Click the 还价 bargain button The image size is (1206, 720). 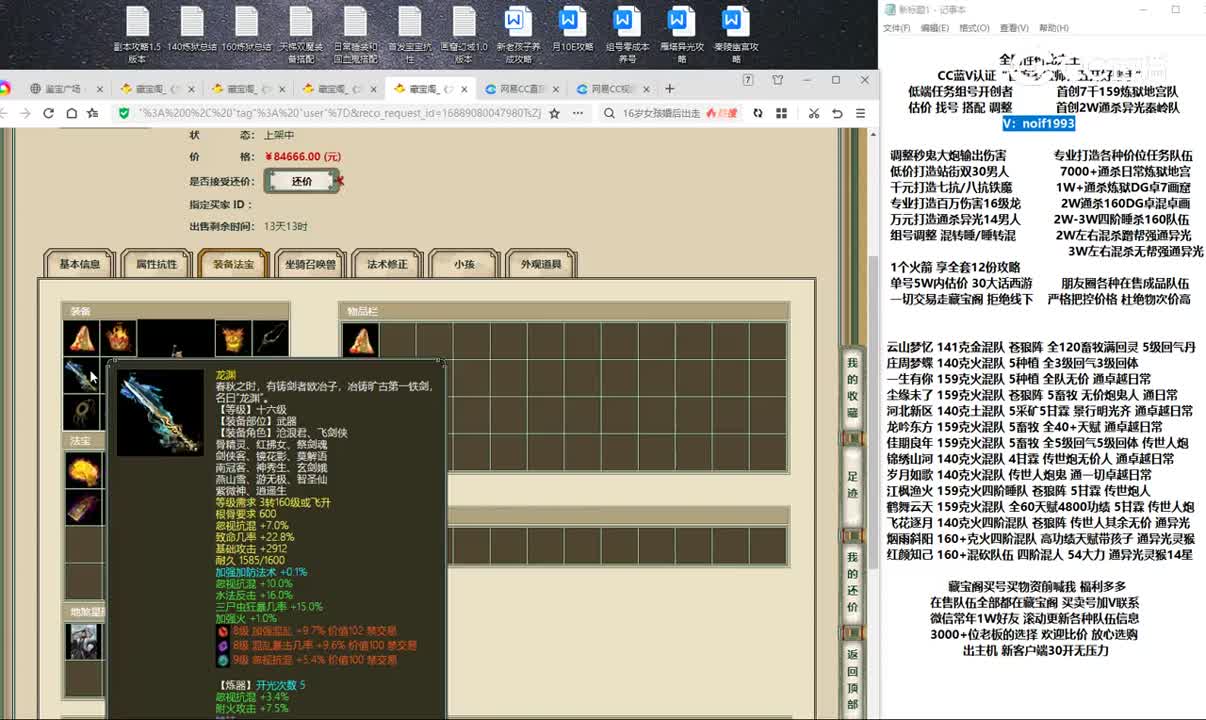[x=302, y=181]
